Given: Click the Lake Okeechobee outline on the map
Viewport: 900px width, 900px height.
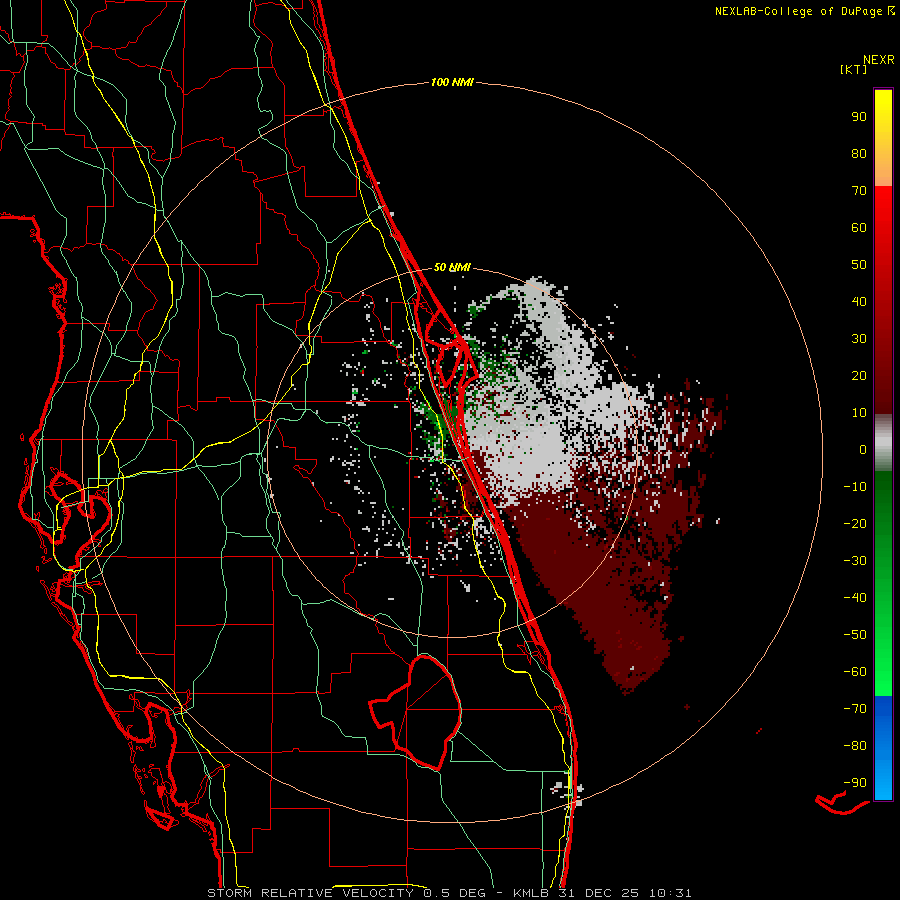Looking at the screenshot, I should click(x=417, y=712).
